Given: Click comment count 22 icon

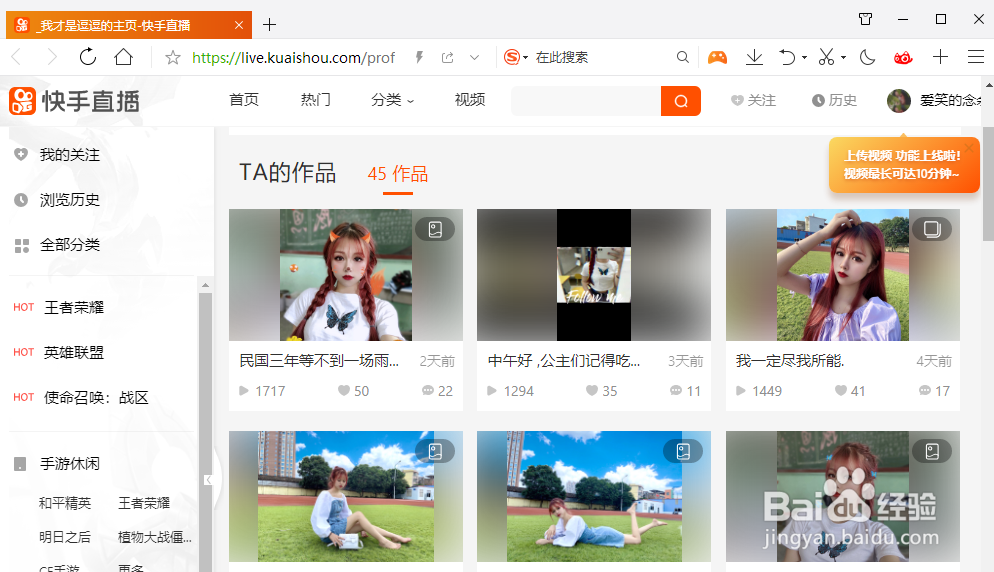Looking at the screenshot, I should pos(428,391).
